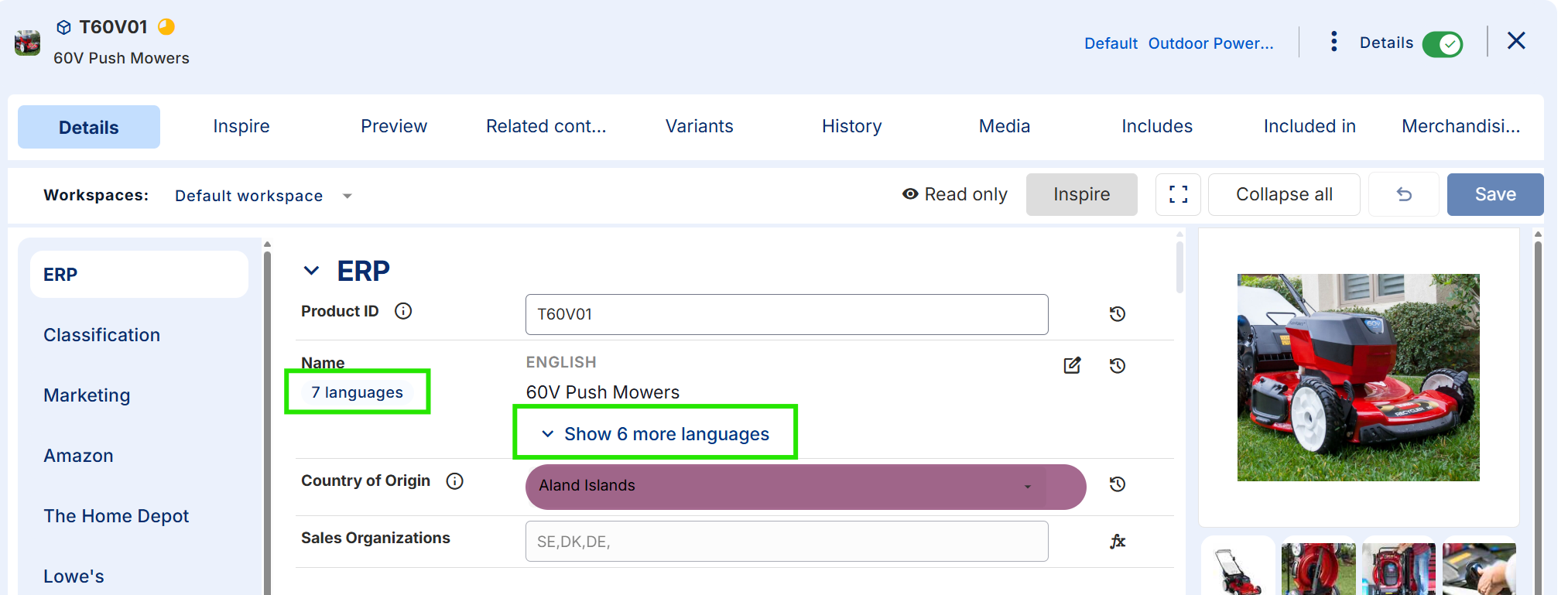This screenshot has height=595, width=1568.
Task: View history for Country of Origin
Action: pos(1117,484)
